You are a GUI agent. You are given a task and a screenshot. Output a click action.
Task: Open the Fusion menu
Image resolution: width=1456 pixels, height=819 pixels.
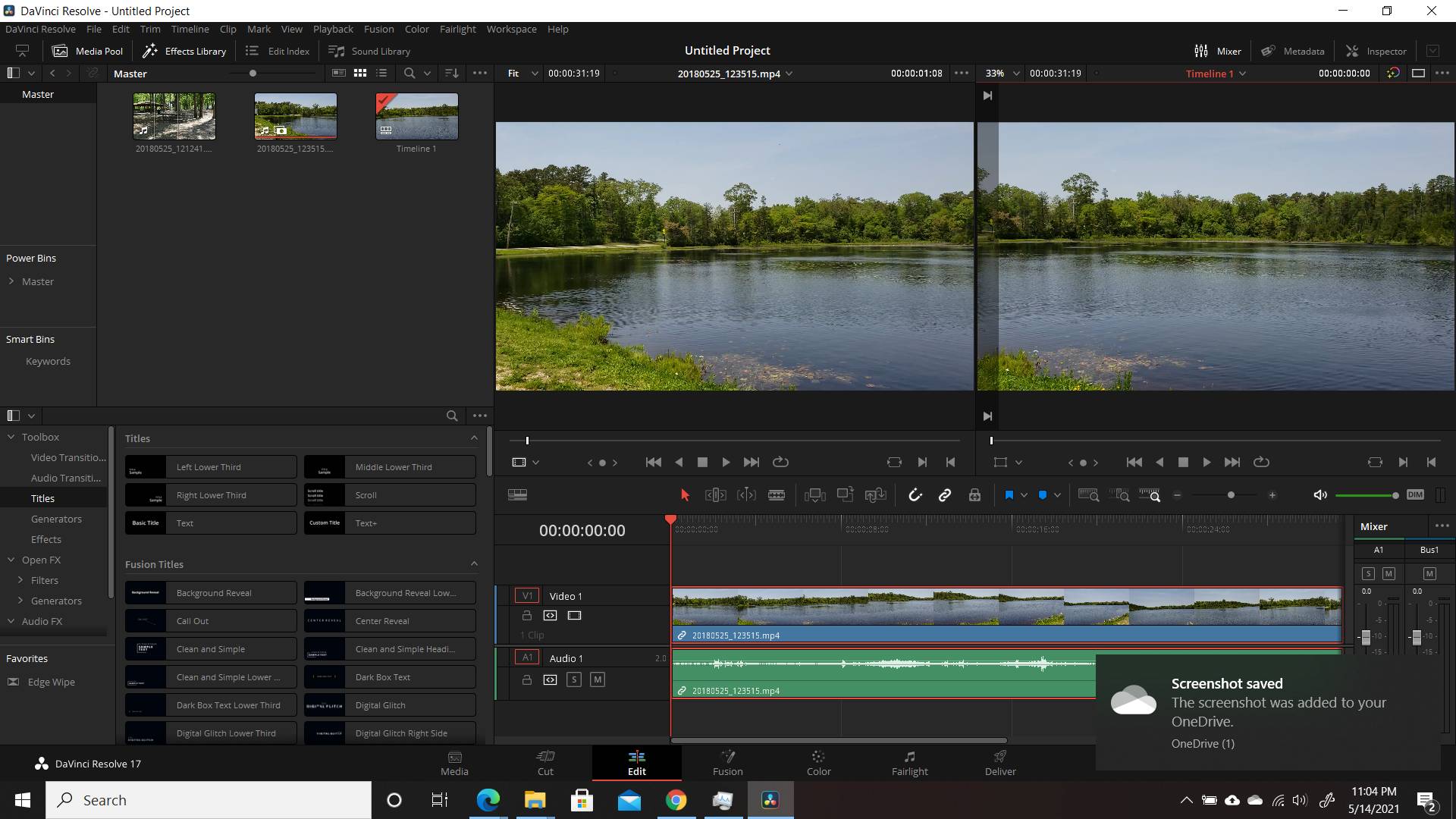(x=378, y=29)
